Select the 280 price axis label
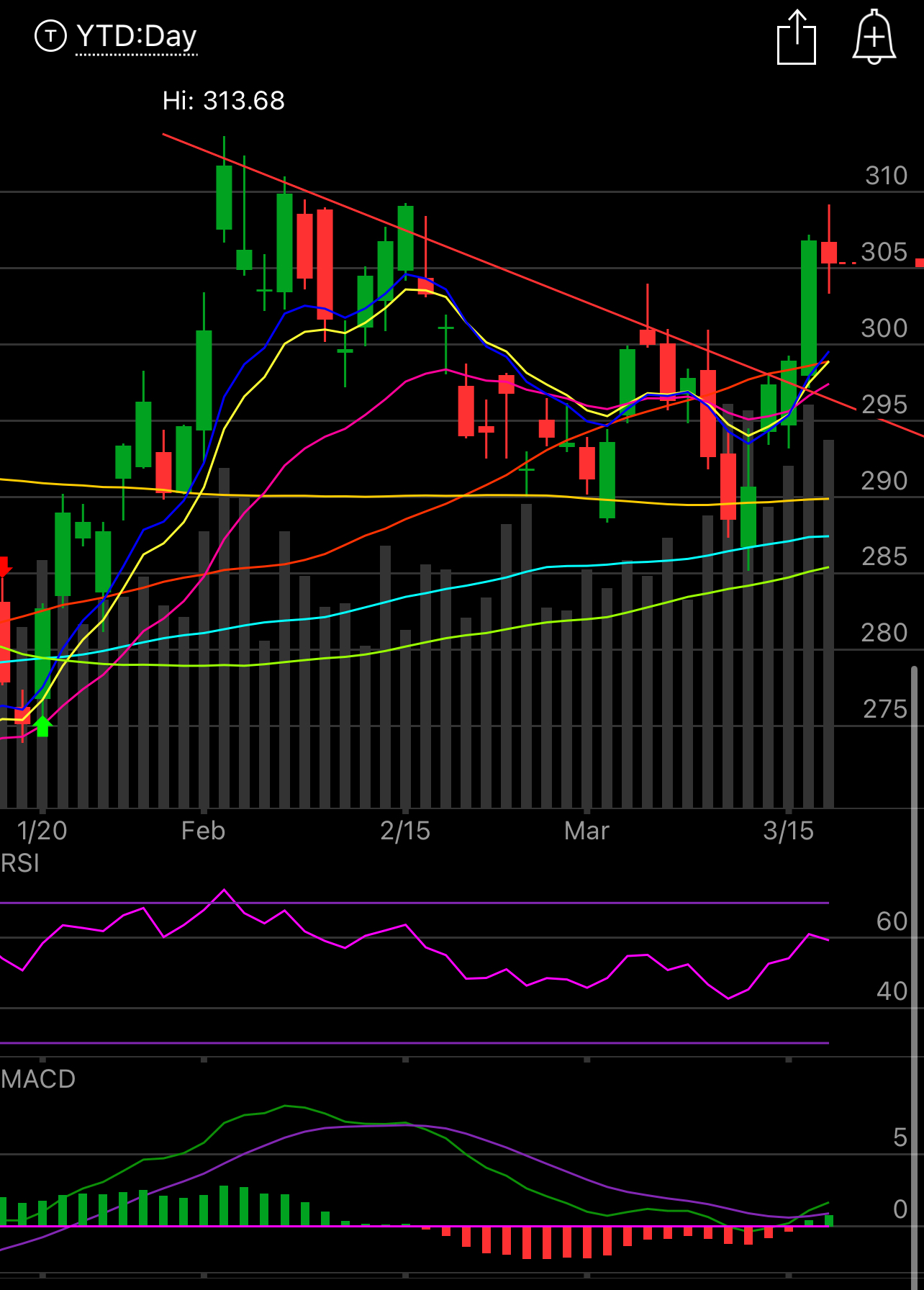Screen dimensions: 924x1290 pos(884,633)
